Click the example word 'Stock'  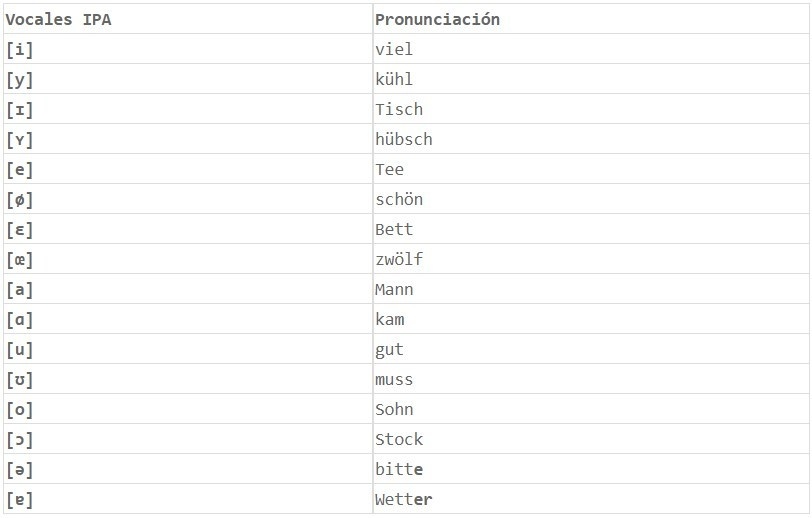click(399, 439)
